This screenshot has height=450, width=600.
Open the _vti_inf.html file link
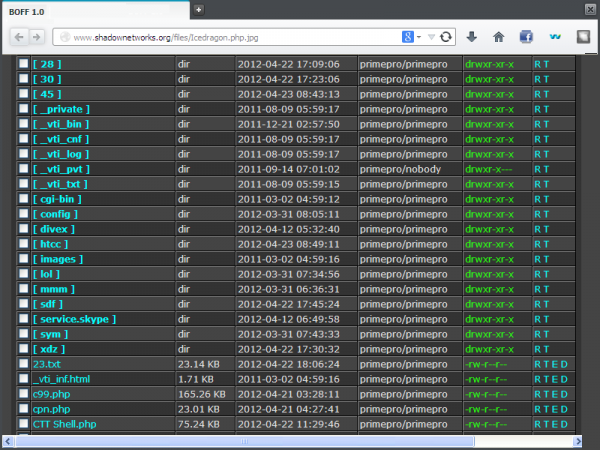point(61,379)
